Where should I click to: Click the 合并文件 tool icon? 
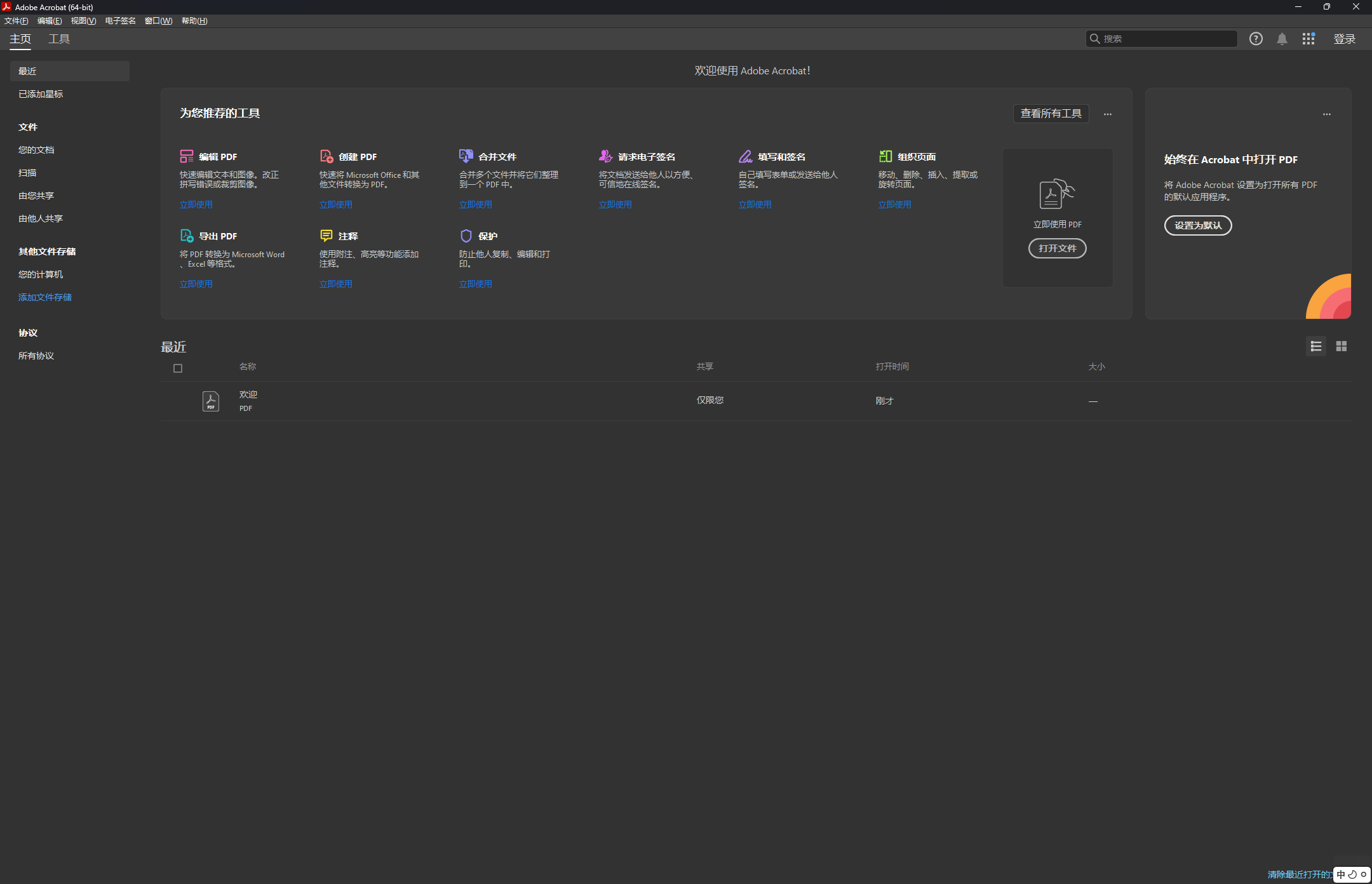(466, 156)
